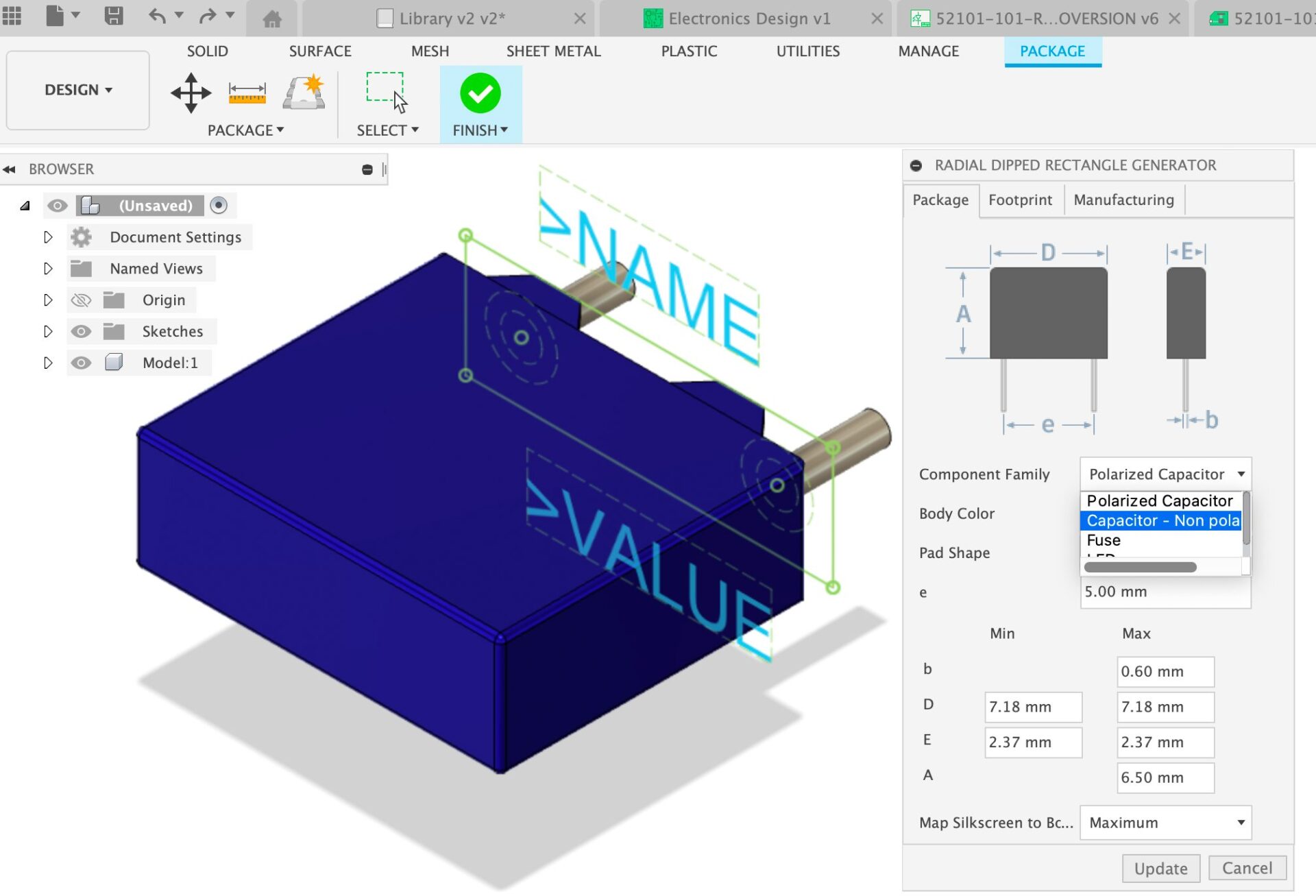Open the SHEET METAL ribbon tab
This screenshot has height=896, width=1316.
pos(554,51)
